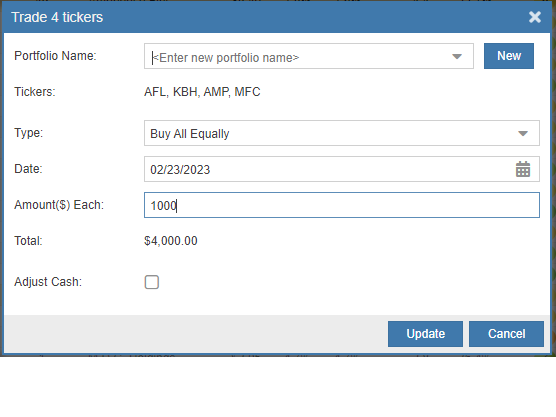Viewport: 556px width, 417px height.
Task: Click the AFL, KBH, AMP, MFC ticker list
Action: (x=202, y=92)
